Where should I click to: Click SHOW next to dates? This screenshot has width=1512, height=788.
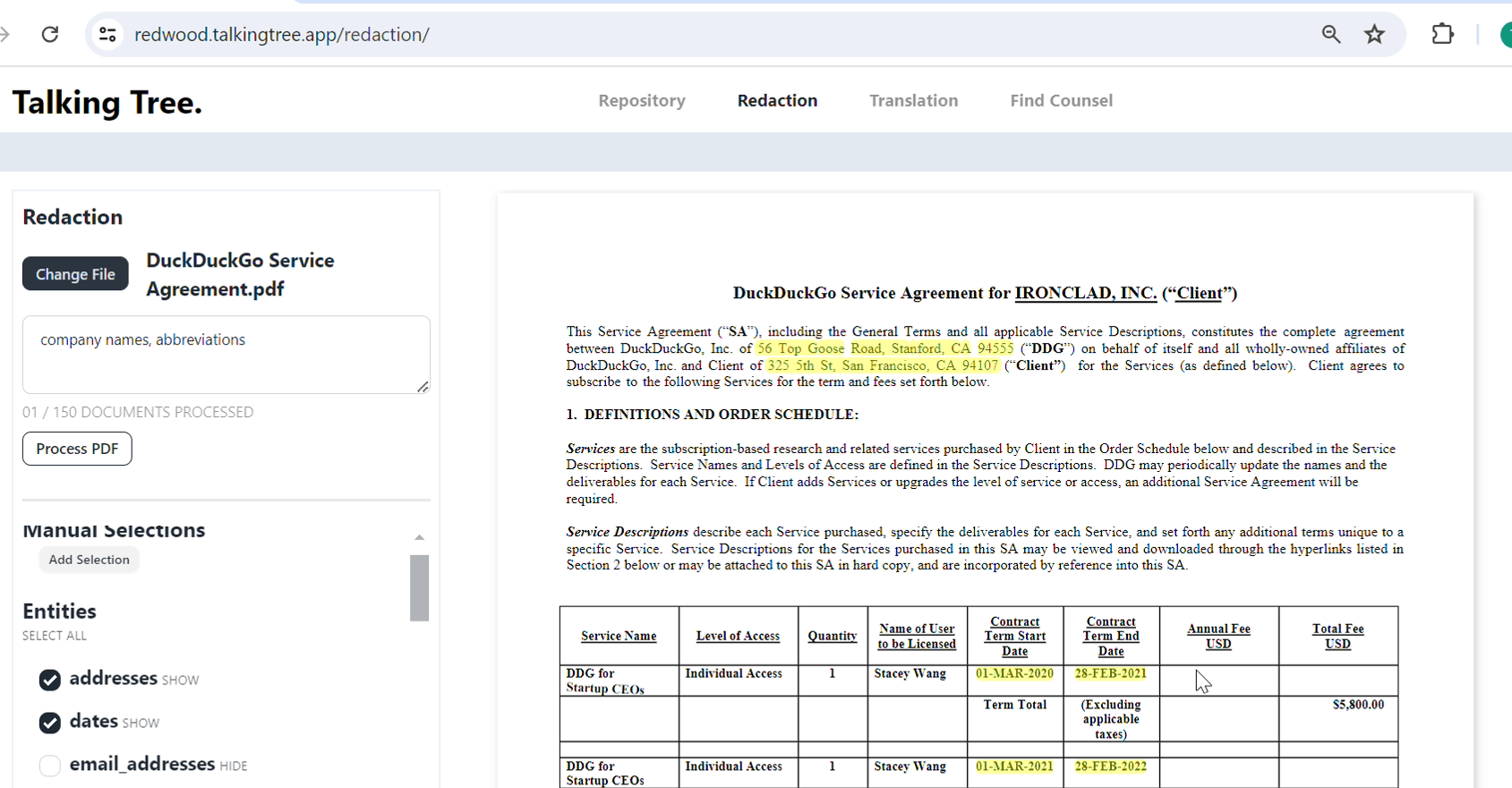[141, 724]
